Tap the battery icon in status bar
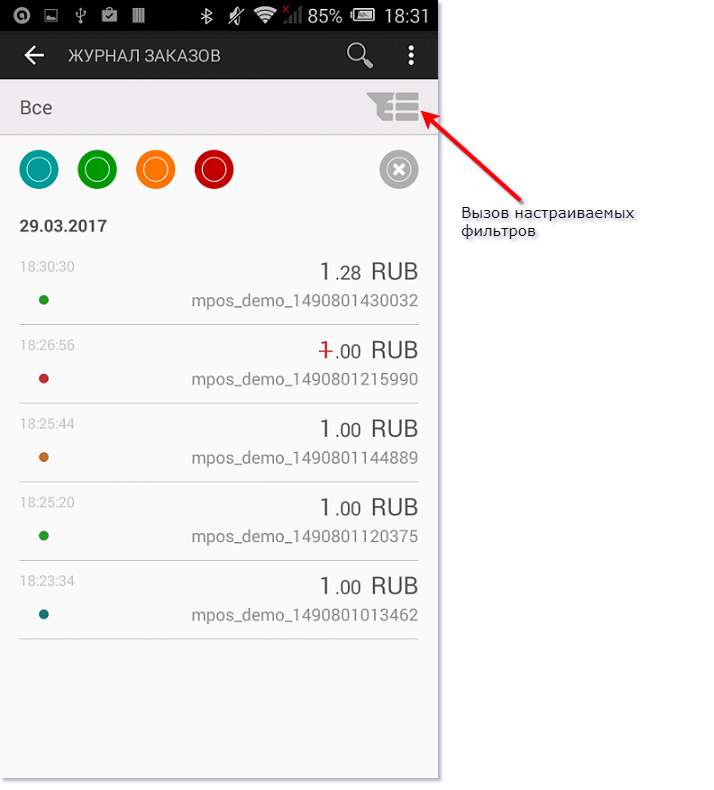 pos(366,16)
